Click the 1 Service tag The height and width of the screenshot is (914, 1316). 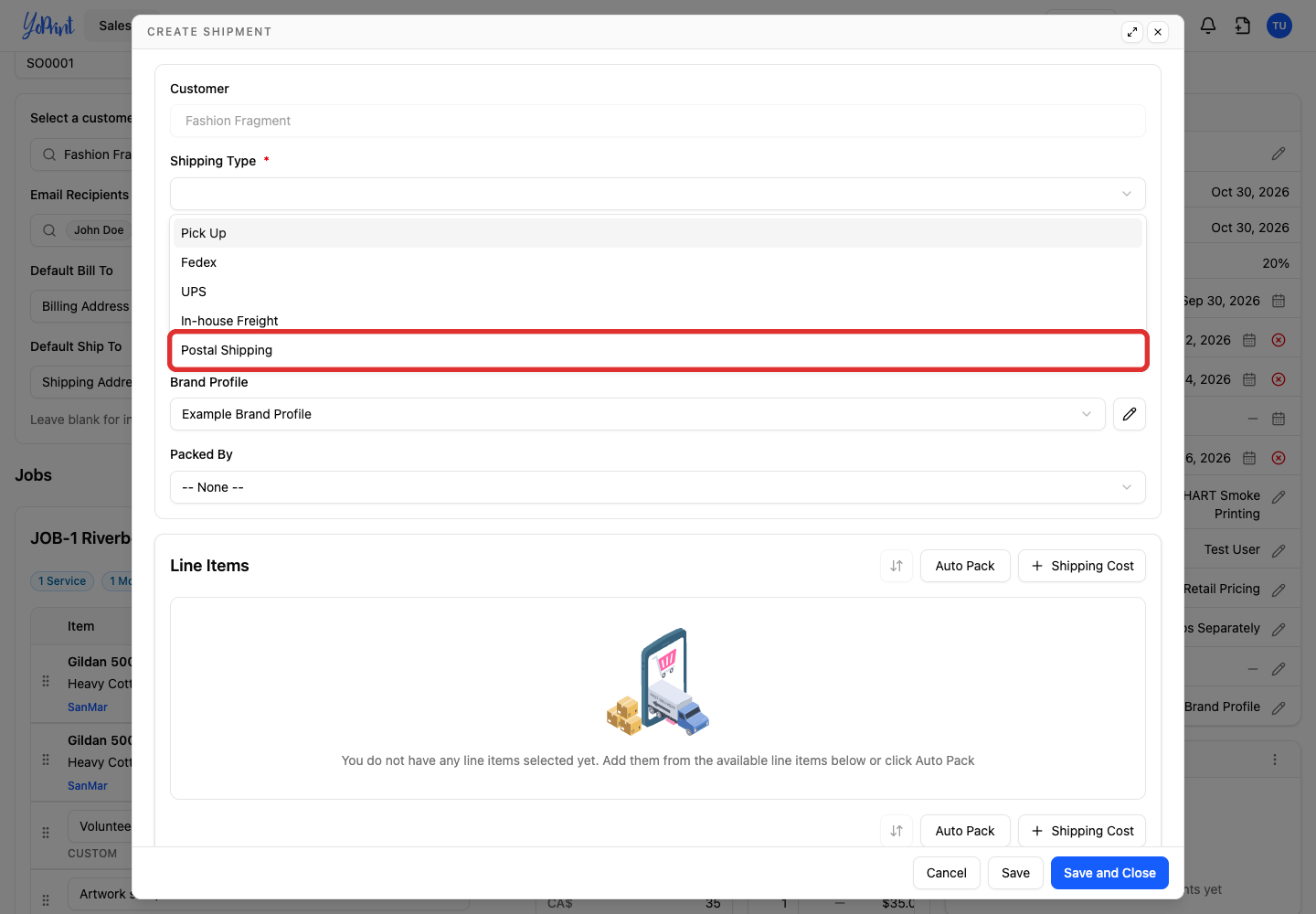click(x=62, y=581)
